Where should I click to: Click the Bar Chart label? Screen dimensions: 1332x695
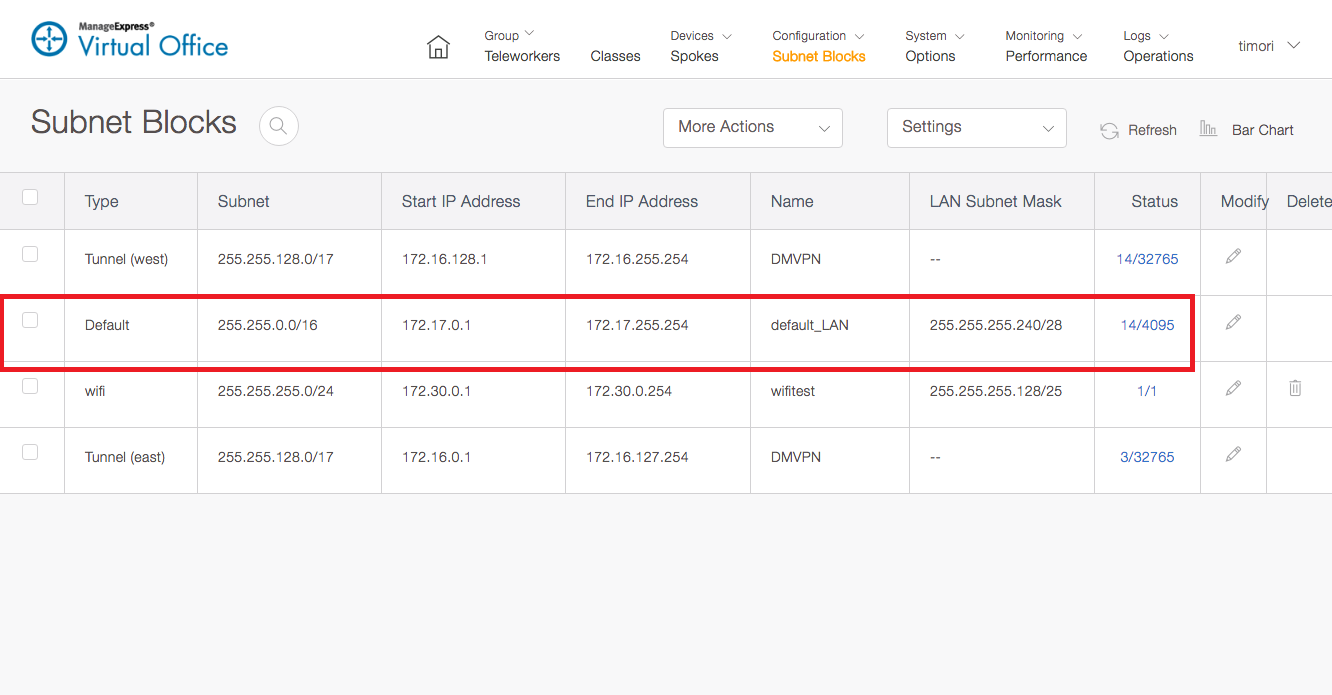pos(1263,130)
